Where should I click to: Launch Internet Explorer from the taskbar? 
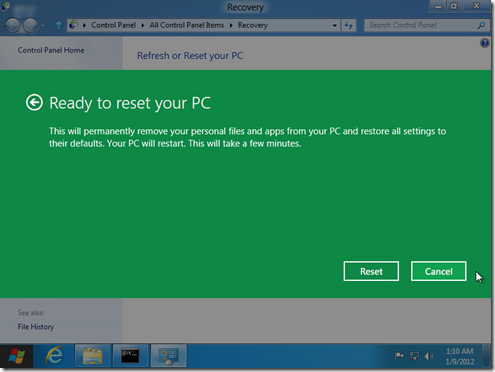(x=55, y=356)
